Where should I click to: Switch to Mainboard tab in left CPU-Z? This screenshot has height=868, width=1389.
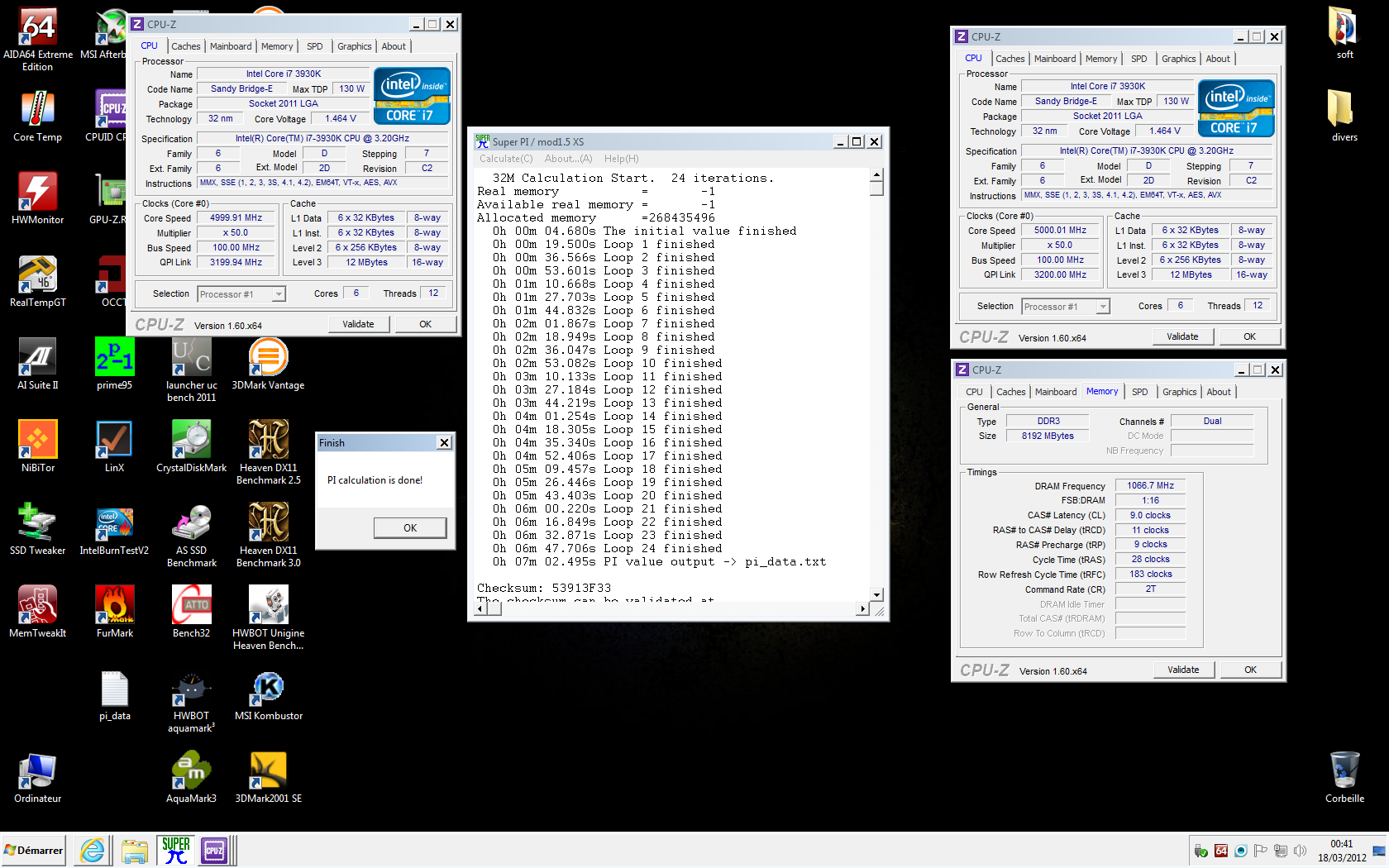(x=231, y=46)
